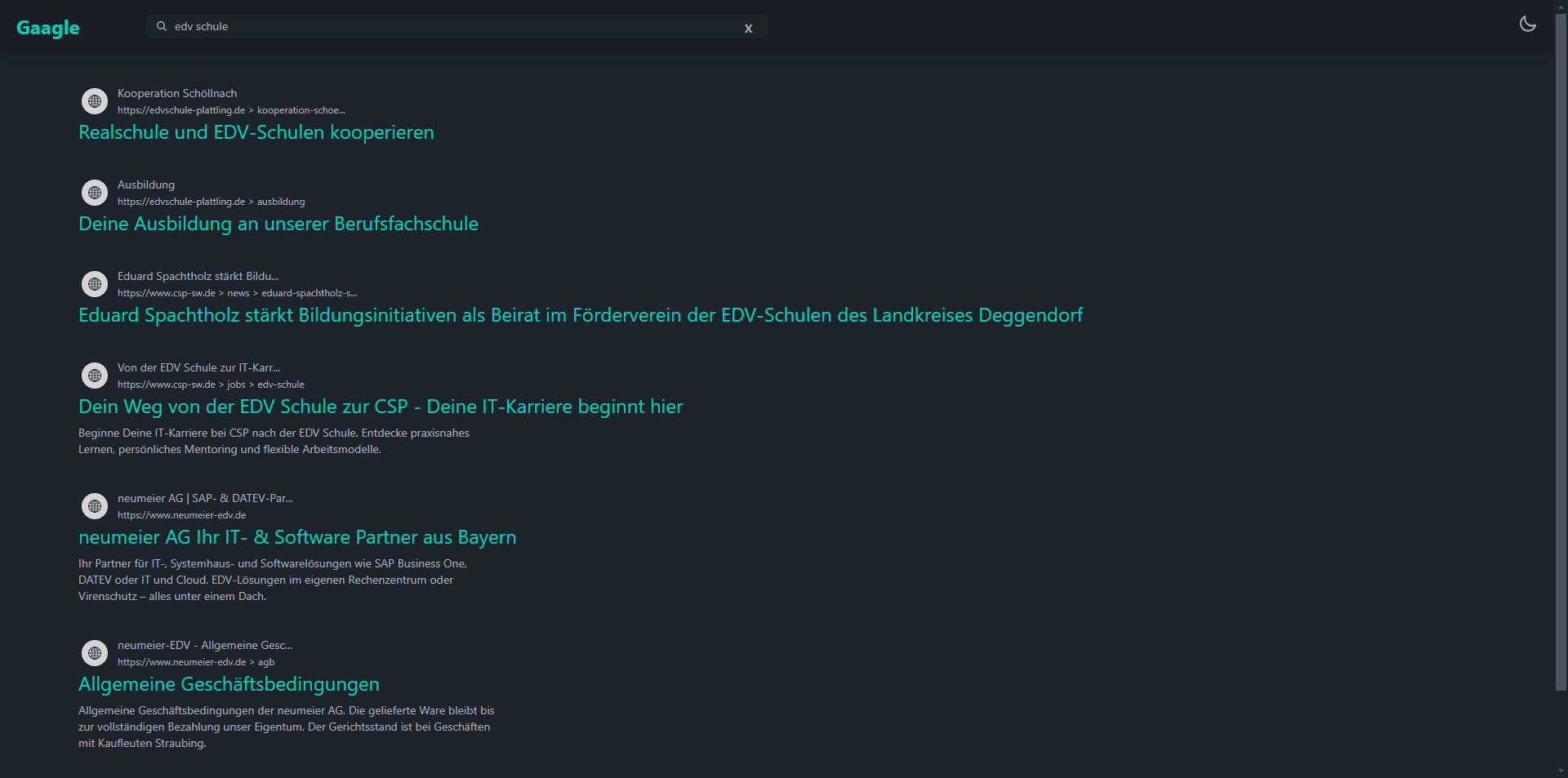
Task: Click globe icon beside Kooperation Schöllnach
Action: click(x=95, y=101)
